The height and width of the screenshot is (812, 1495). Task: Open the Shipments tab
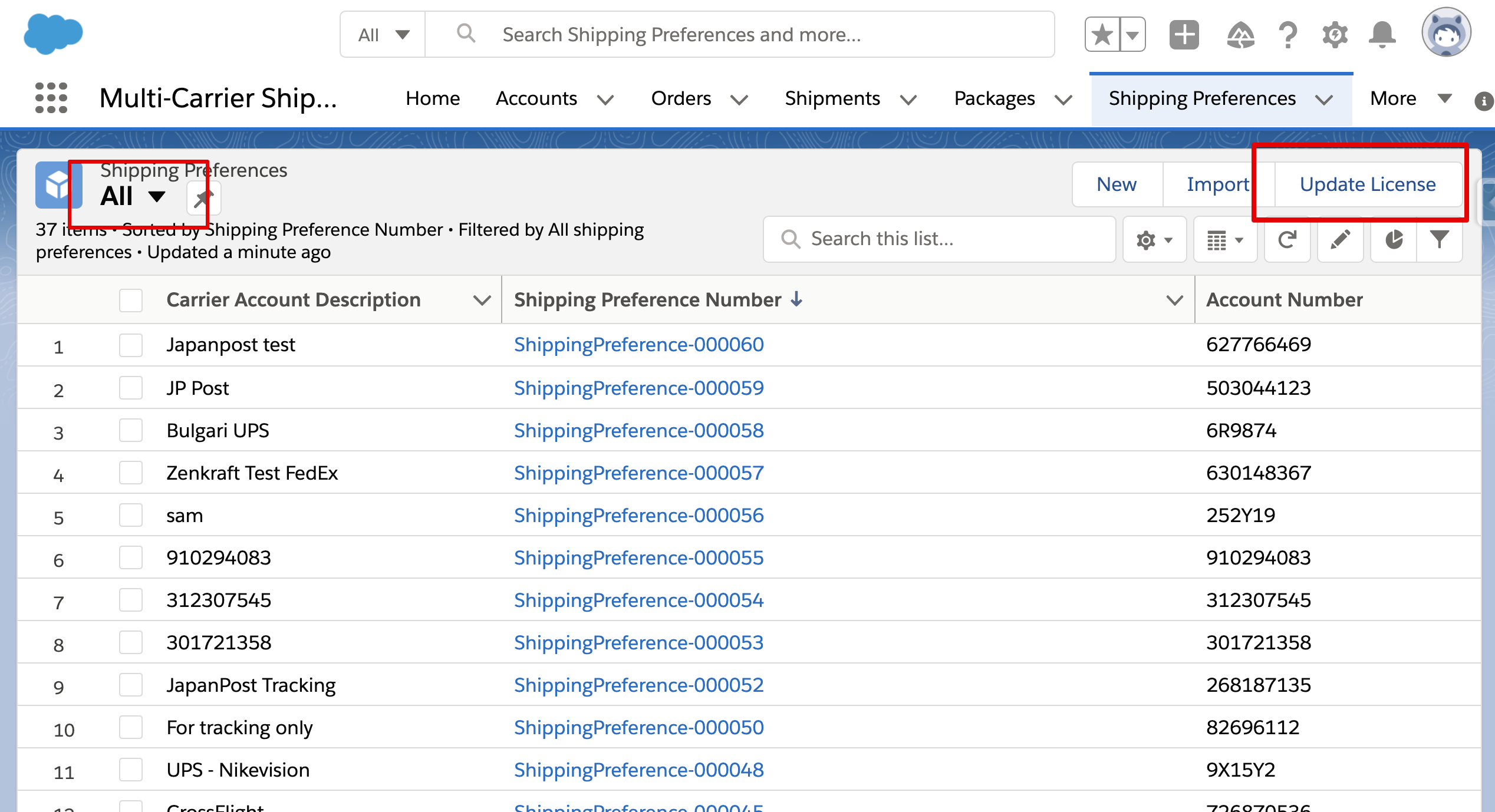click(x=832, y=98)
